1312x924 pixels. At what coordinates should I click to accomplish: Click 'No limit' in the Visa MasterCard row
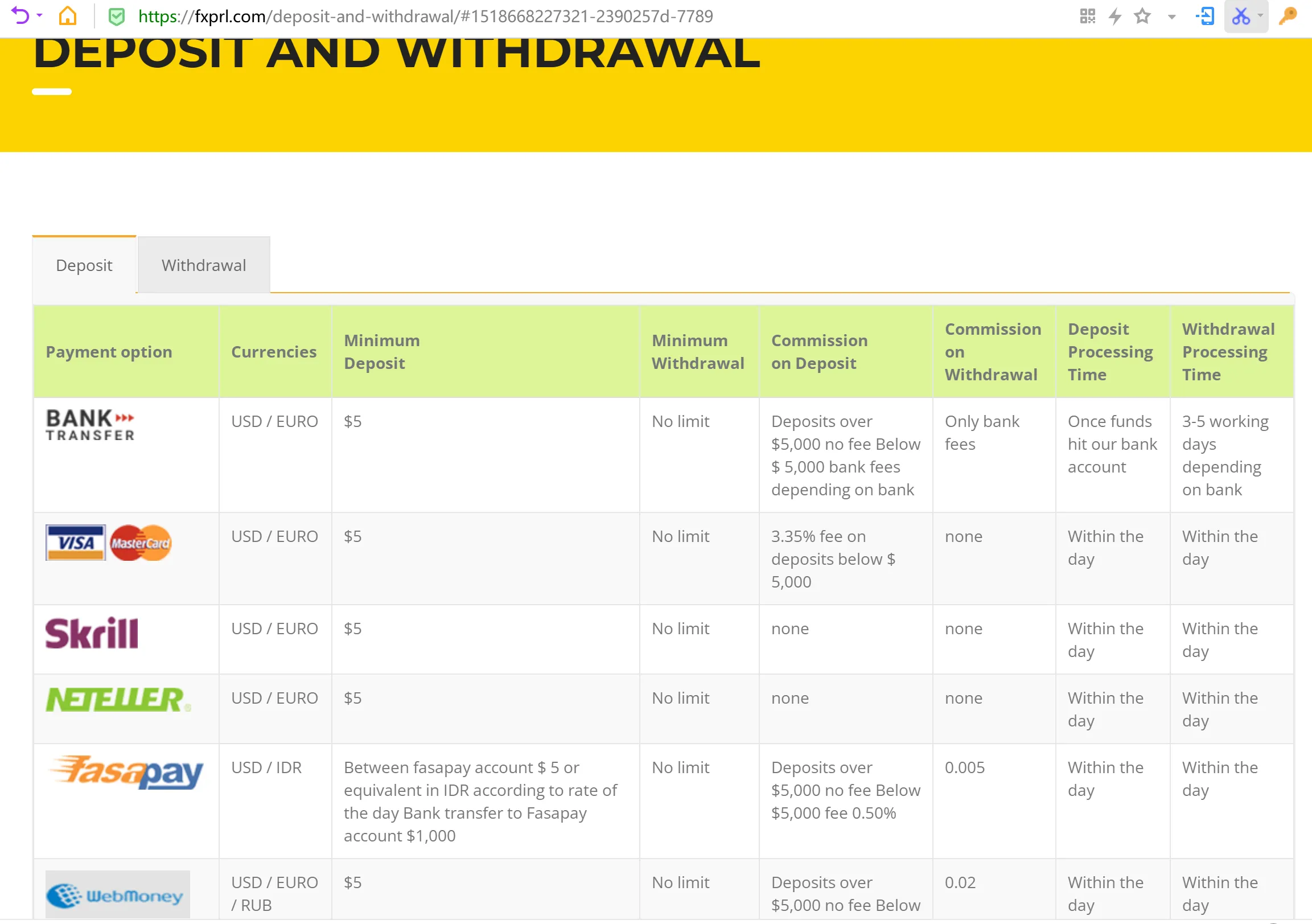coord(681,536)
